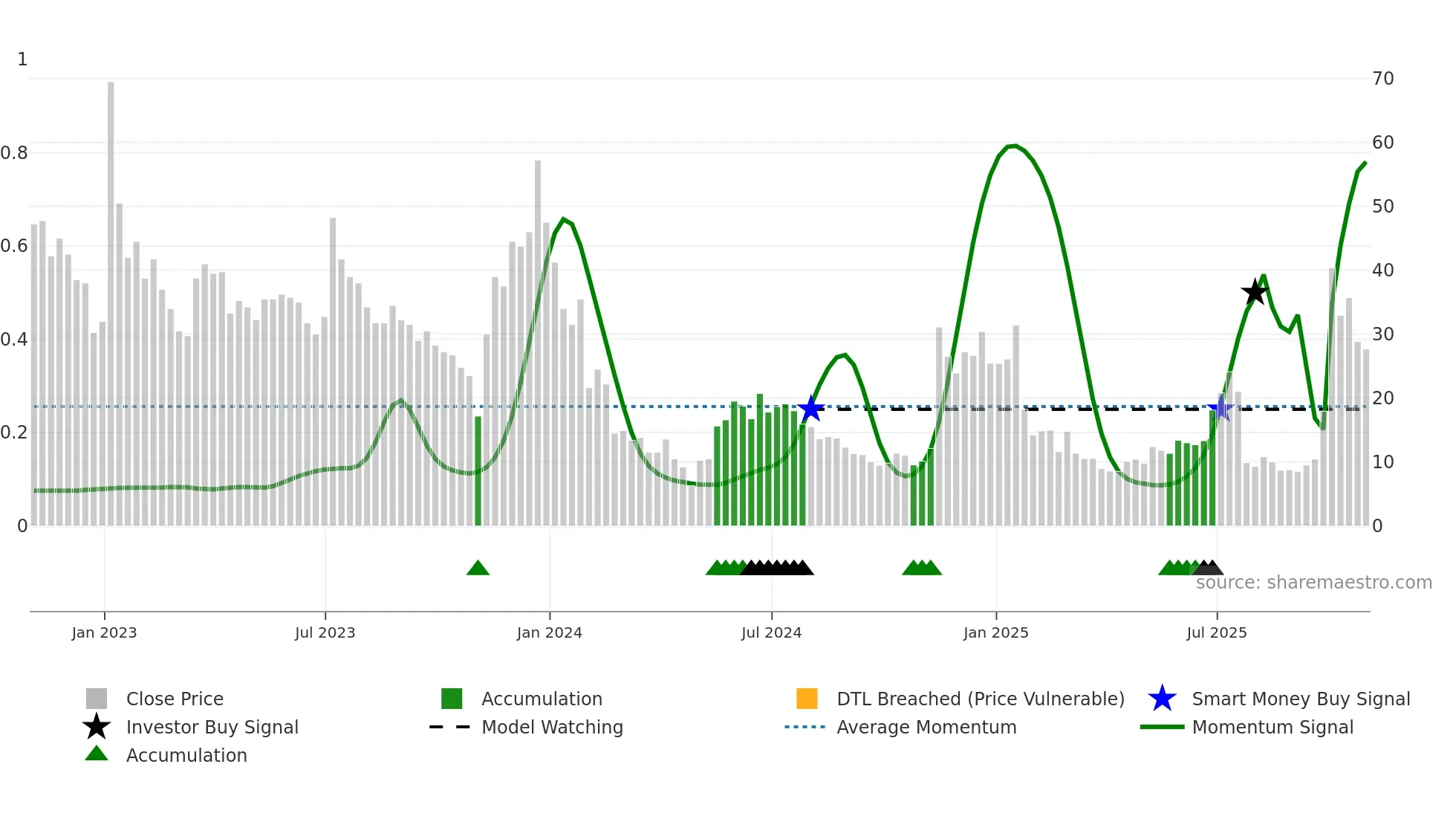
Task: Toggle the Model Watching legend entry
Action: tap(552, 727)
